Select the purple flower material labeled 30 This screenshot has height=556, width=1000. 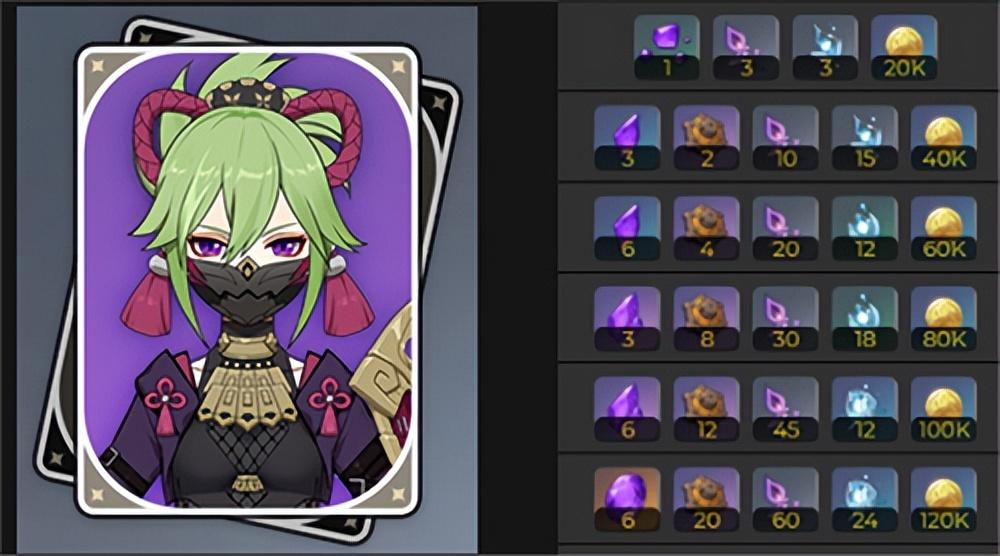(785, 319)
